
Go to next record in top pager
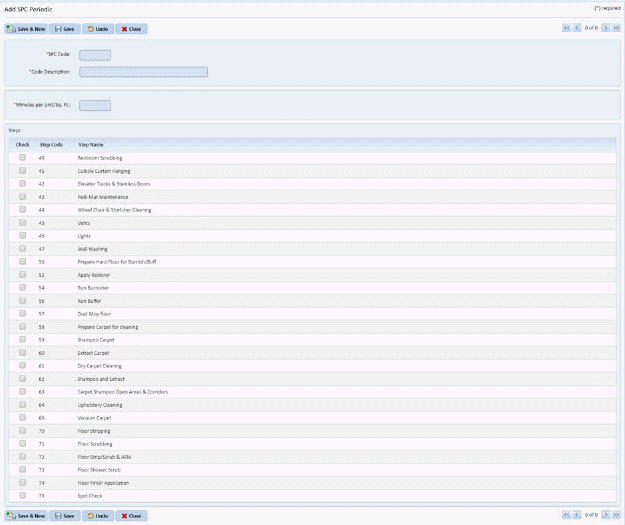click(606, 29)
